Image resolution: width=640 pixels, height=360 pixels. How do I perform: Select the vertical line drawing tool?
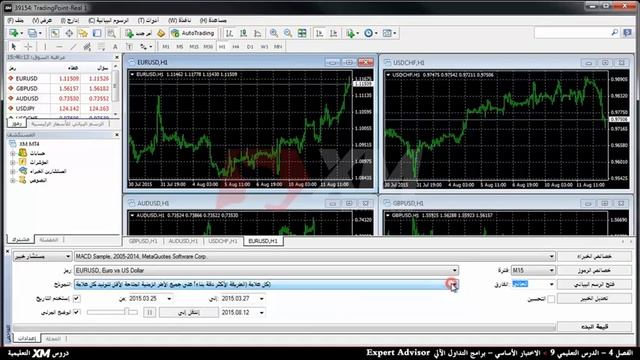pyautogui.click(x=45, y=47)
